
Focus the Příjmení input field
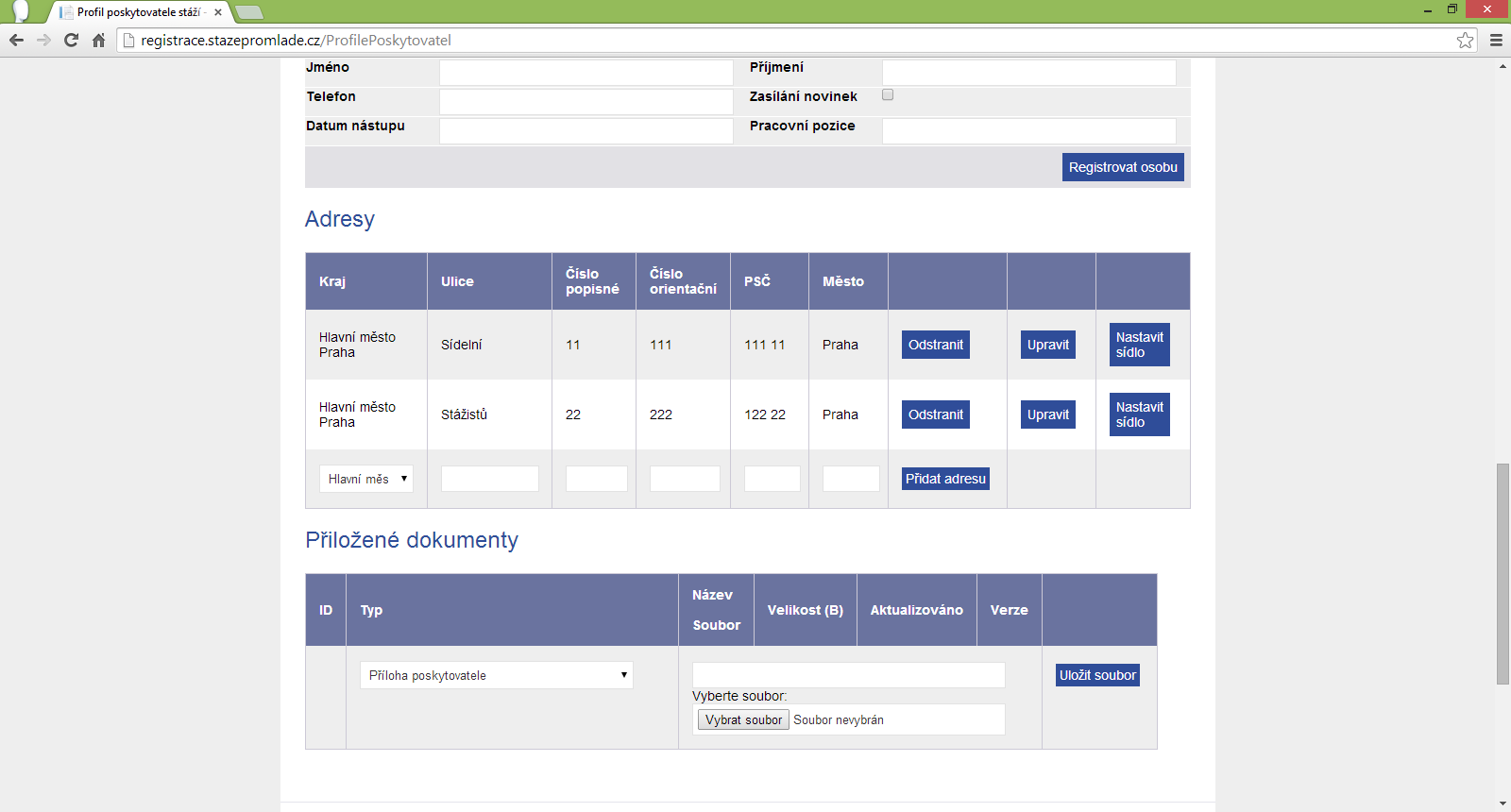click(x=1029, y=73)
